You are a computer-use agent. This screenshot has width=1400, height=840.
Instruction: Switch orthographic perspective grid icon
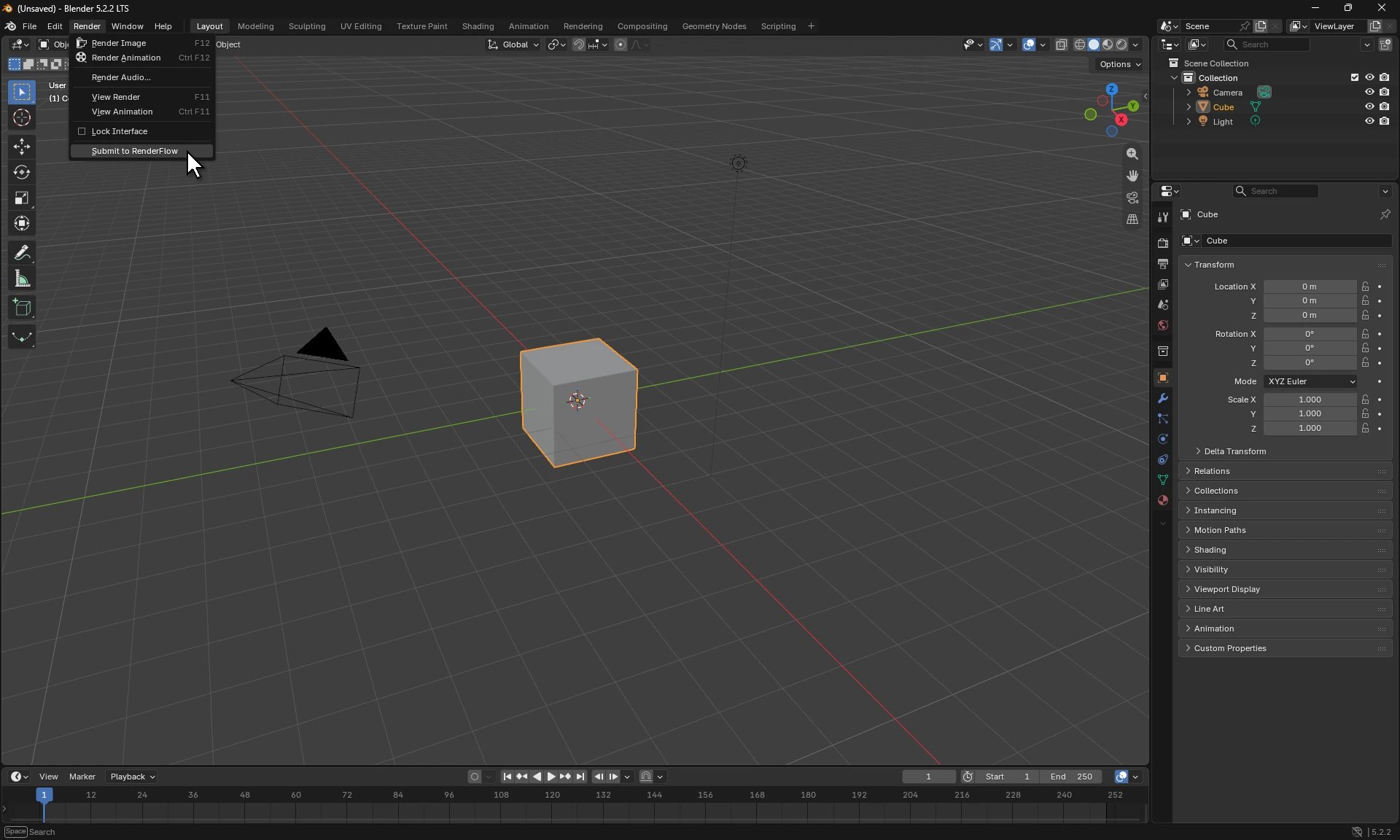coord(1132,219)
